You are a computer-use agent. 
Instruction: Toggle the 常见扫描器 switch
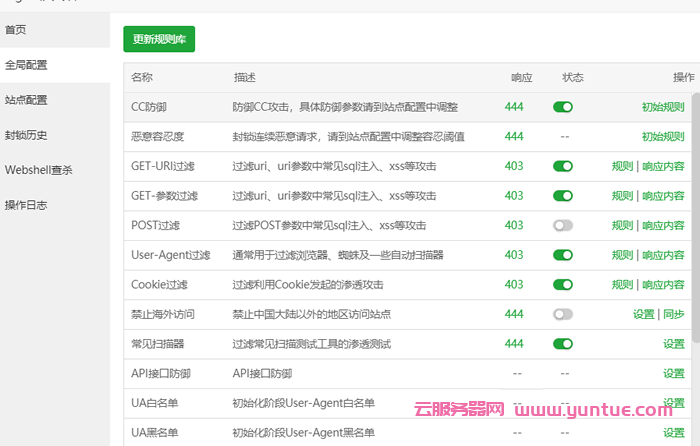pos(563,344)
